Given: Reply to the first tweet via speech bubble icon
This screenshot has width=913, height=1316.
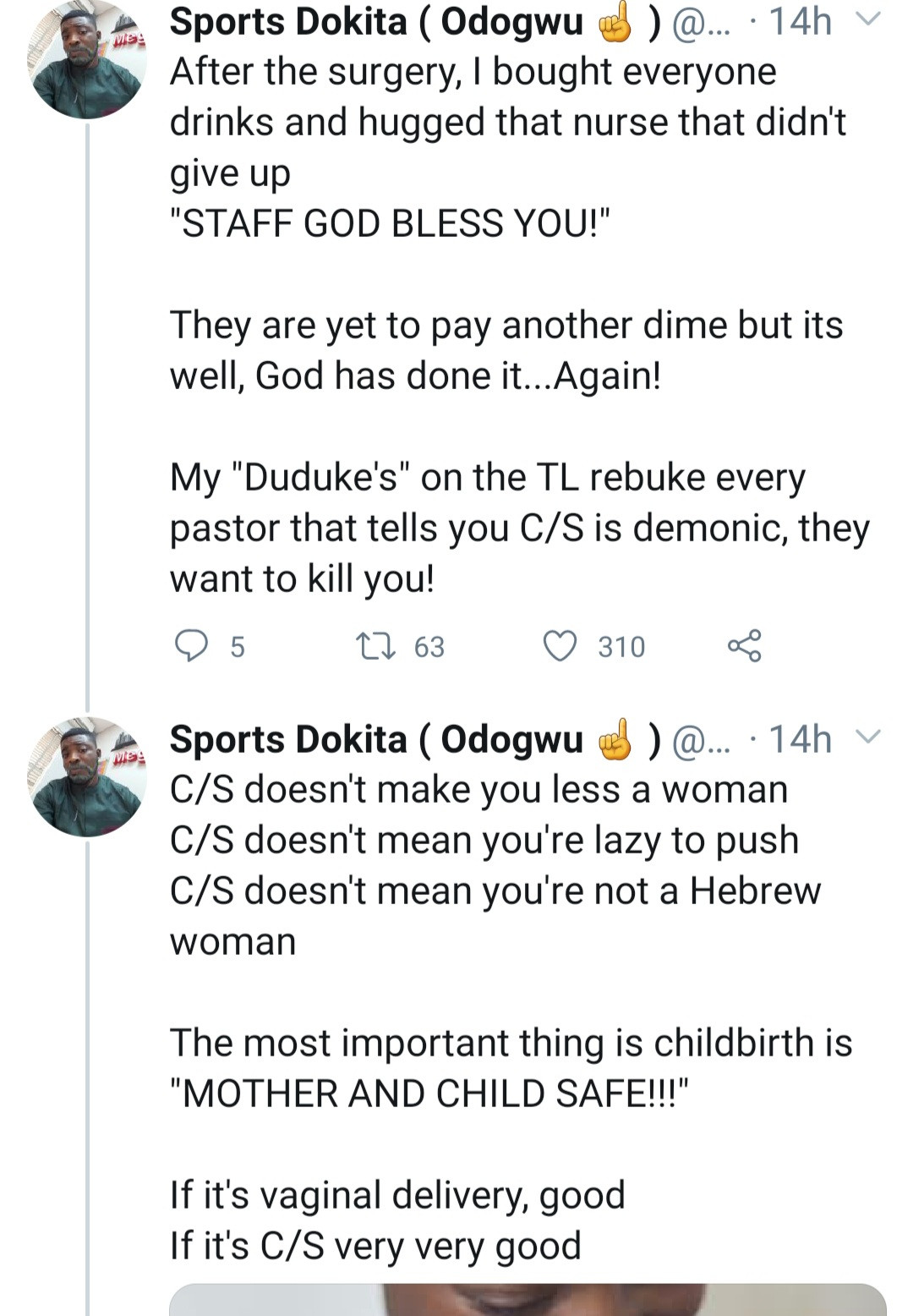Looking at the screenshot, I should point(191,646).
